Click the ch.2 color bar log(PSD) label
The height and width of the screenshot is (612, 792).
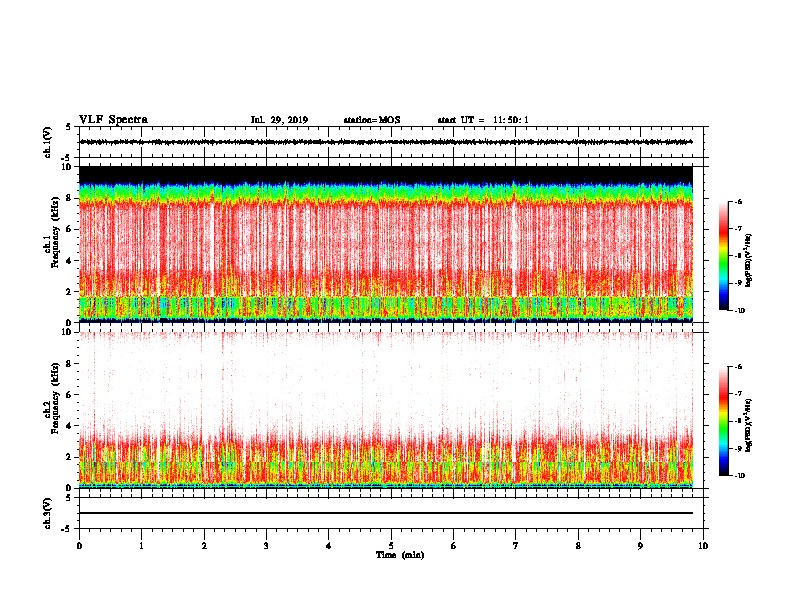[749, 426]
